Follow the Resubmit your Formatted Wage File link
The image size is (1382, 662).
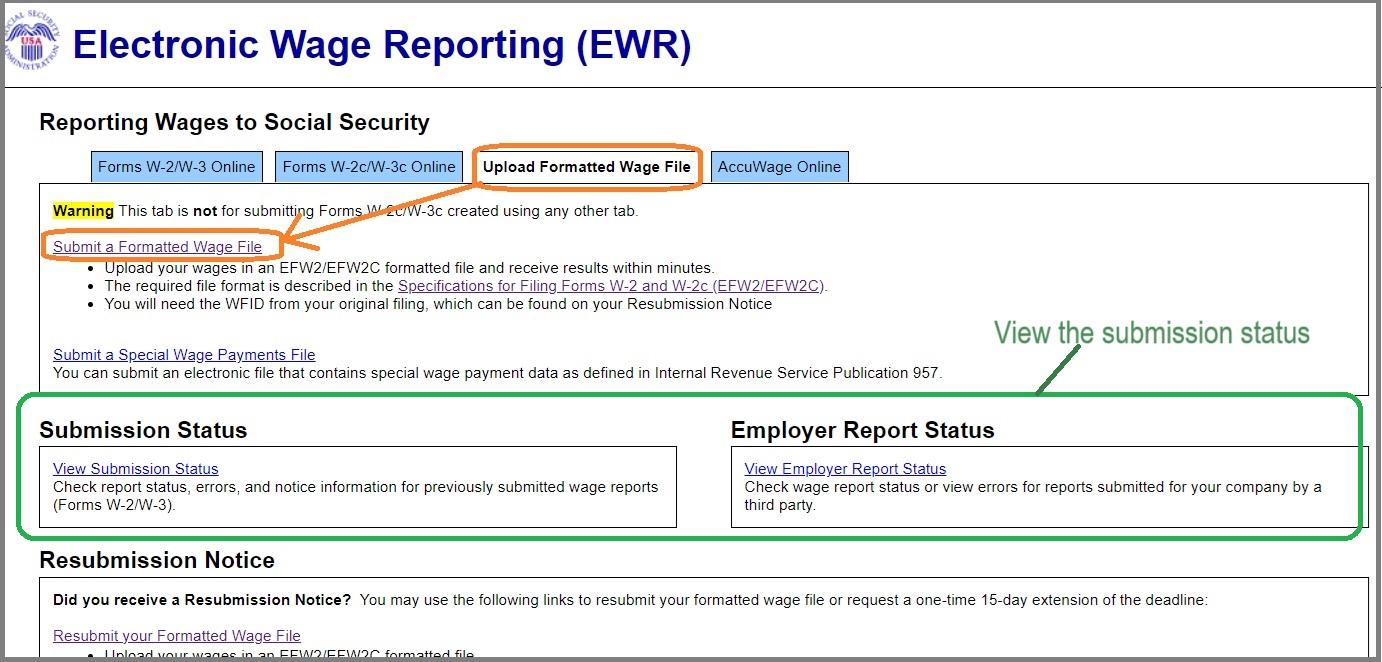pyautogui.click(x=176, y=636)
